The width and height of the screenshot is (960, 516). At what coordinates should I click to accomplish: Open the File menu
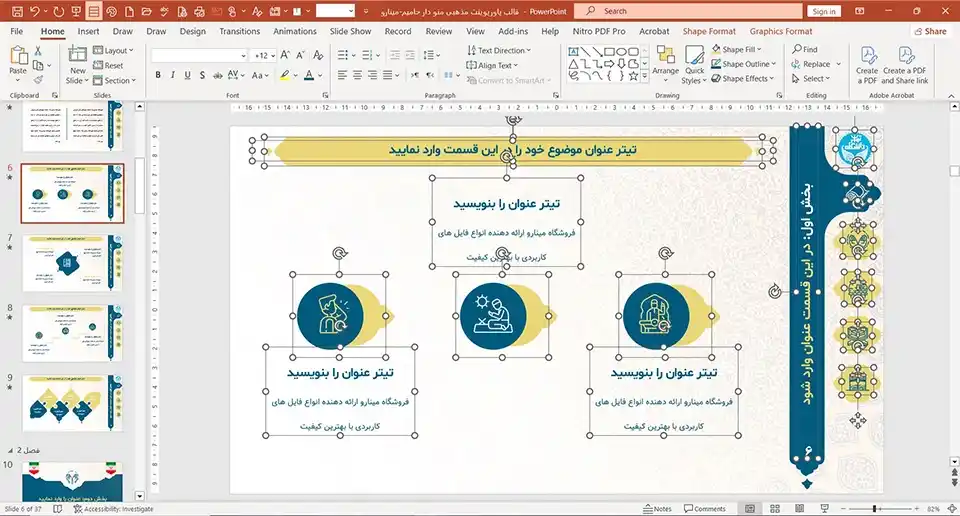point(17,31)
